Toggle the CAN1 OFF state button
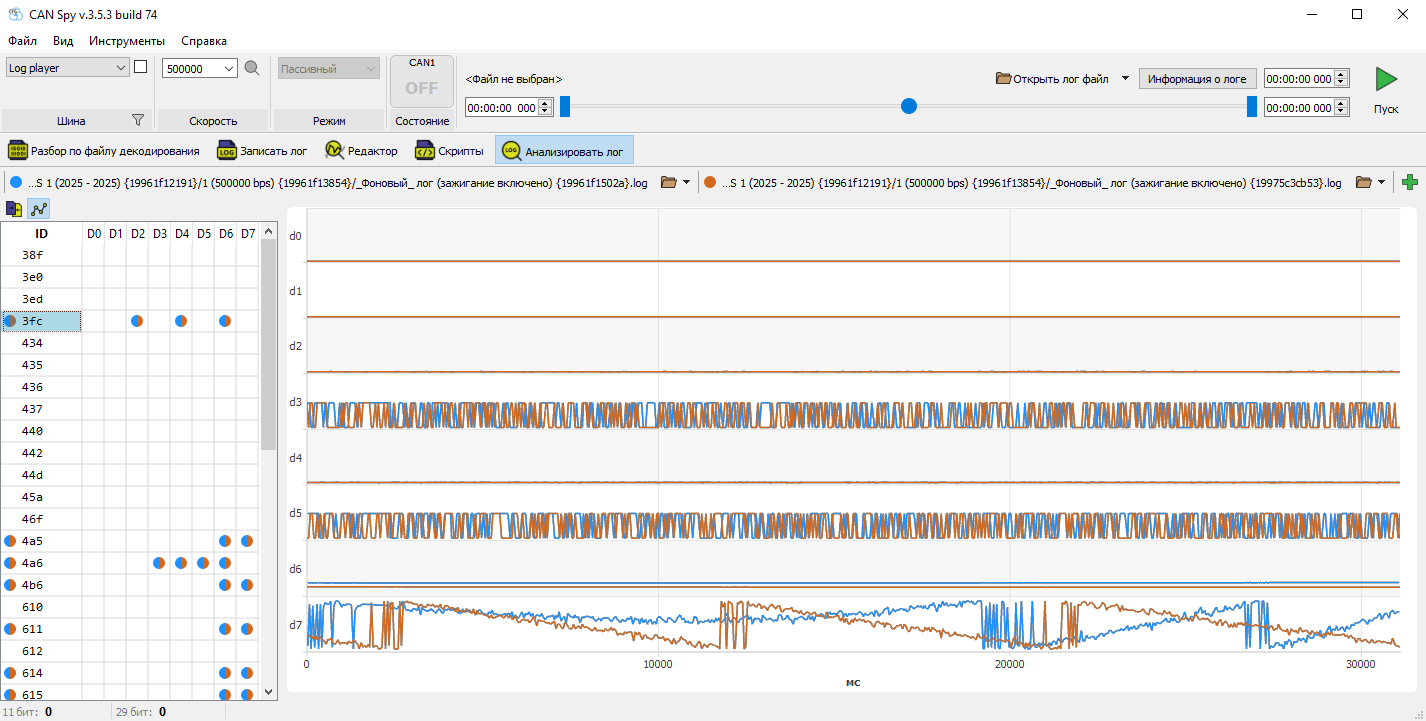 tap(422, 81)
